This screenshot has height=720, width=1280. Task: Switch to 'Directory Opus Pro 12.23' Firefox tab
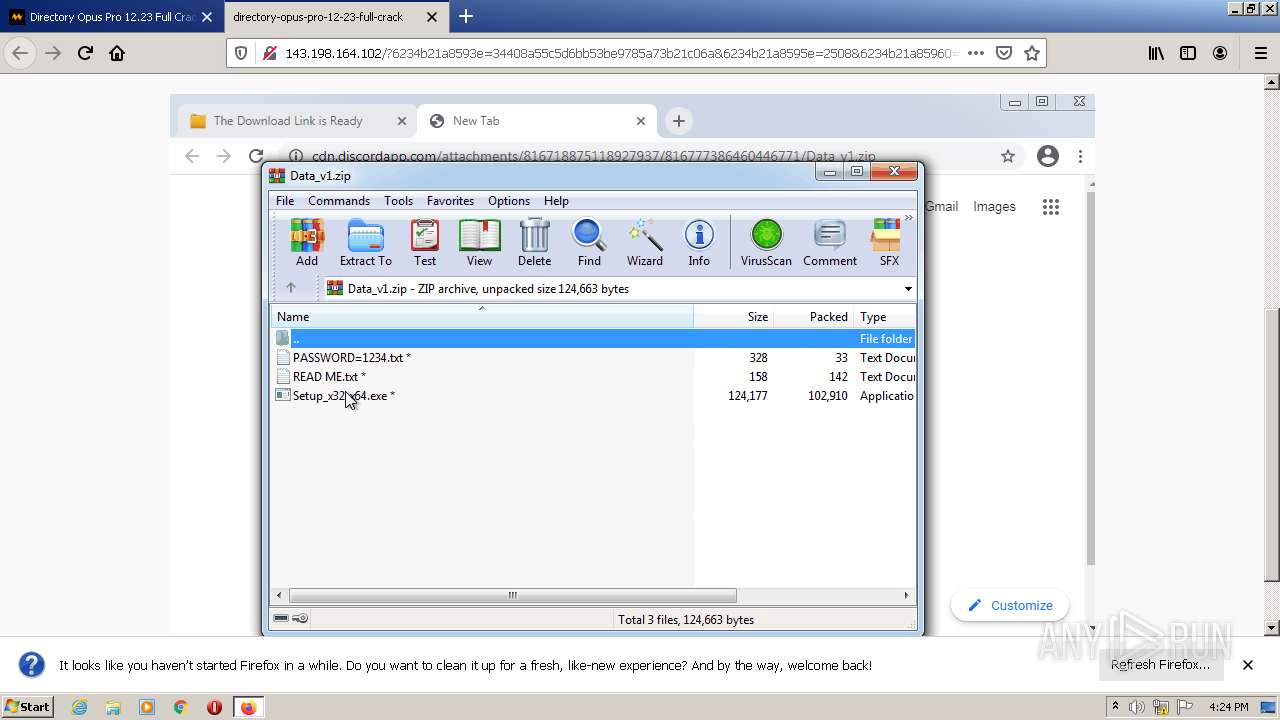[111, 17]
